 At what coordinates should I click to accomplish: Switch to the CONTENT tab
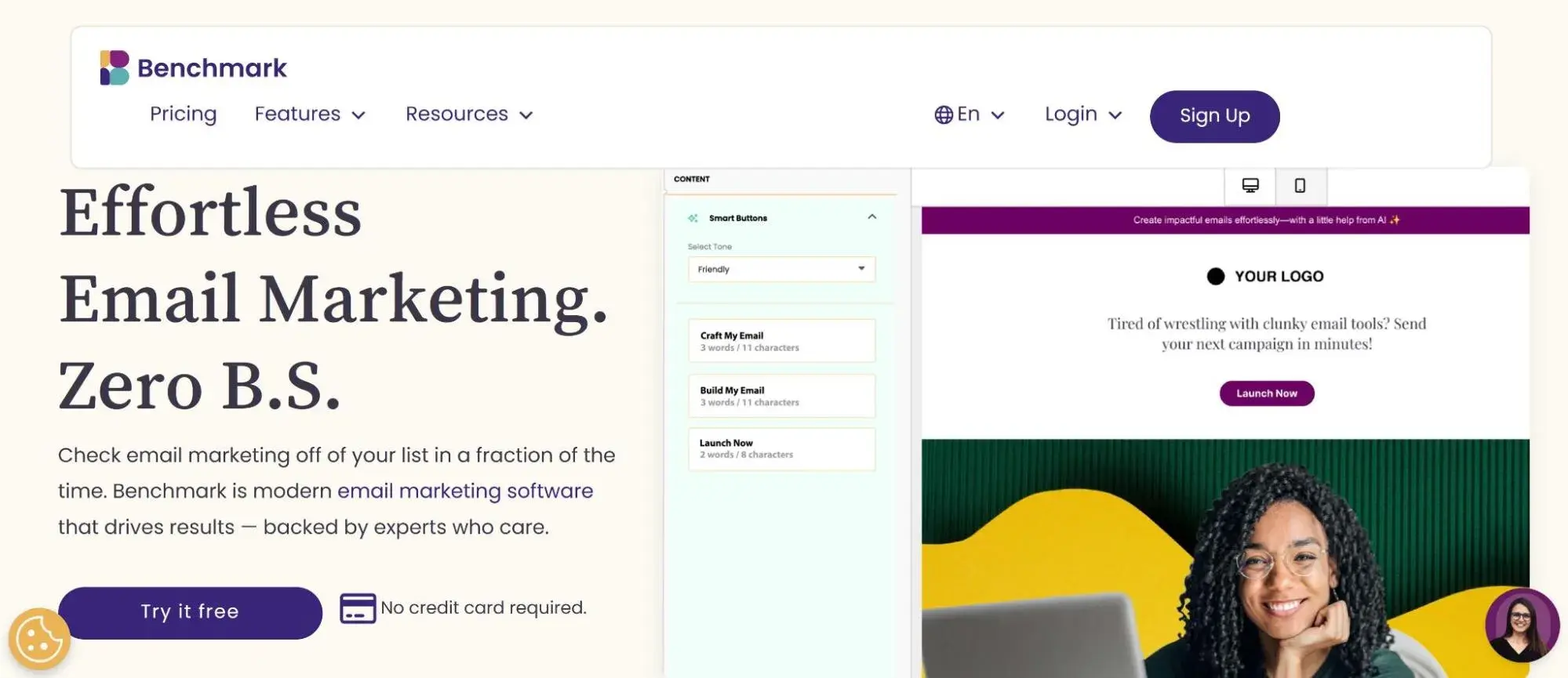(692, 179)
